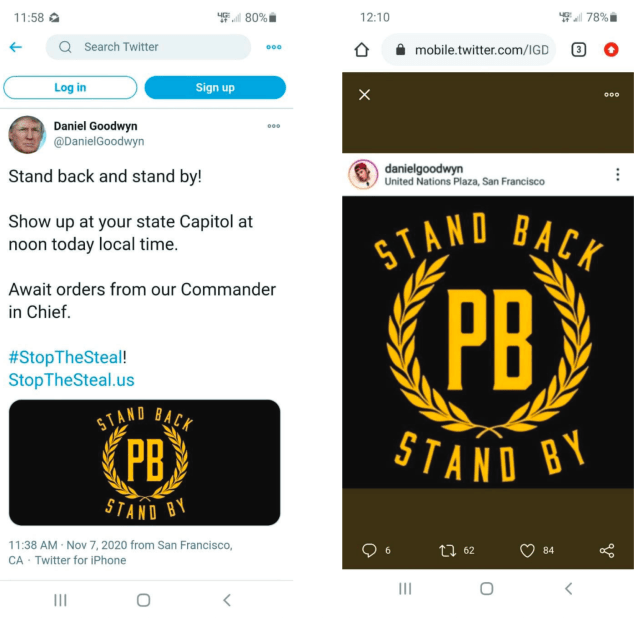Open the browser tab counter showing 3
The height and width of the screenshot is (618, 641).
click(x=578, y=49)
